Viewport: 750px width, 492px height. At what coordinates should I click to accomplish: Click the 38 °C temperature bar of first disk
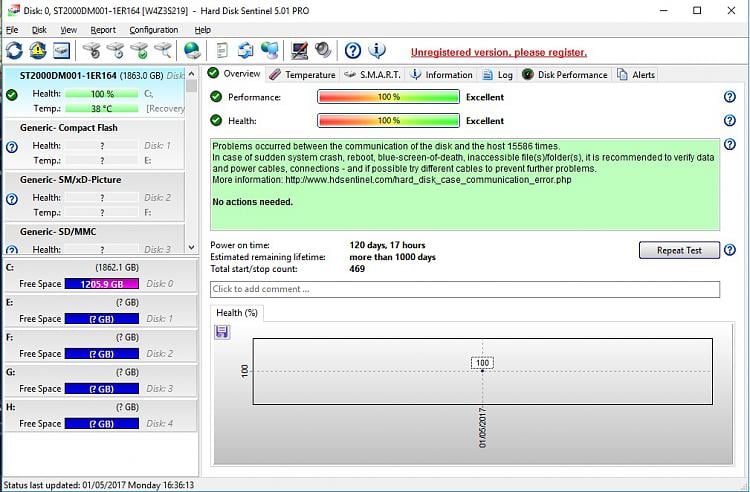coord(101,109)
